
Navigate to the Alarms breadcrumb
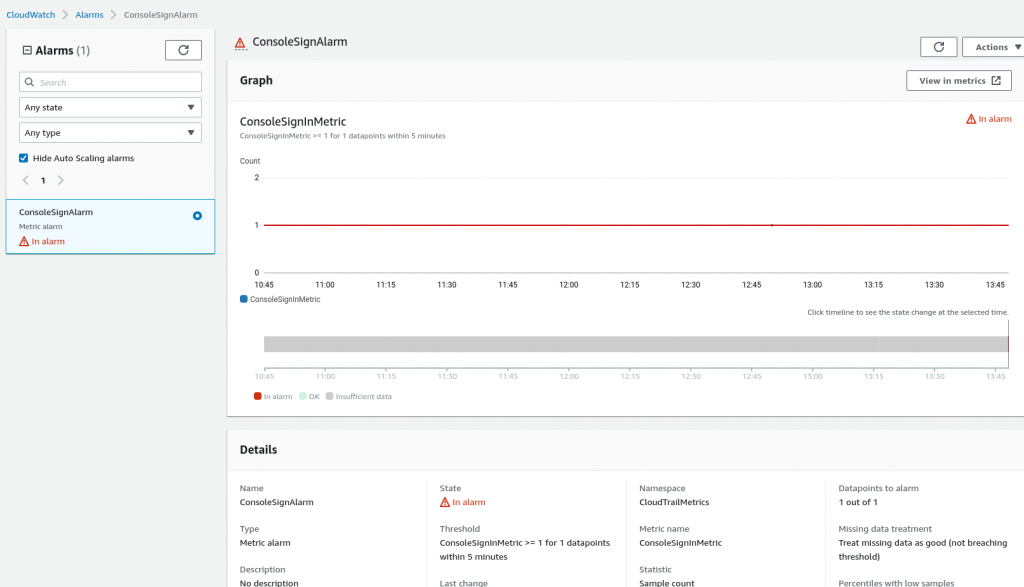click(89, 15)
